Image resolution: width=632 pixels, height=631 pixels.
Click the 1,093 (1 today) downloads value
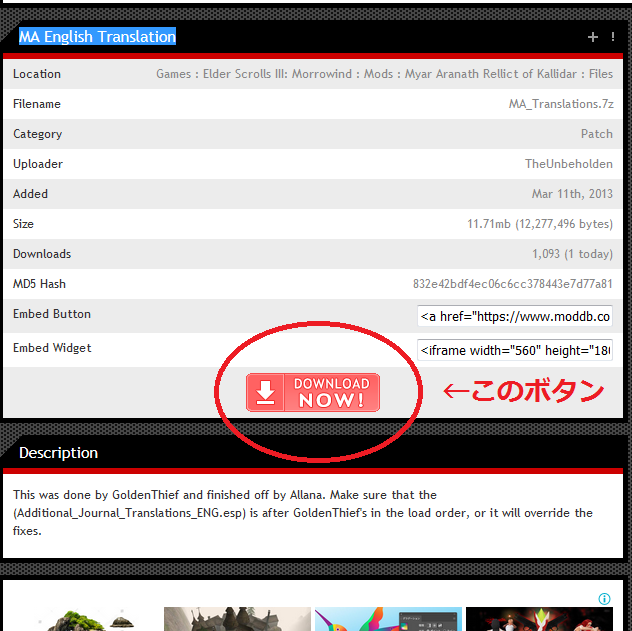pyautogui.click(x=572, y=254)
